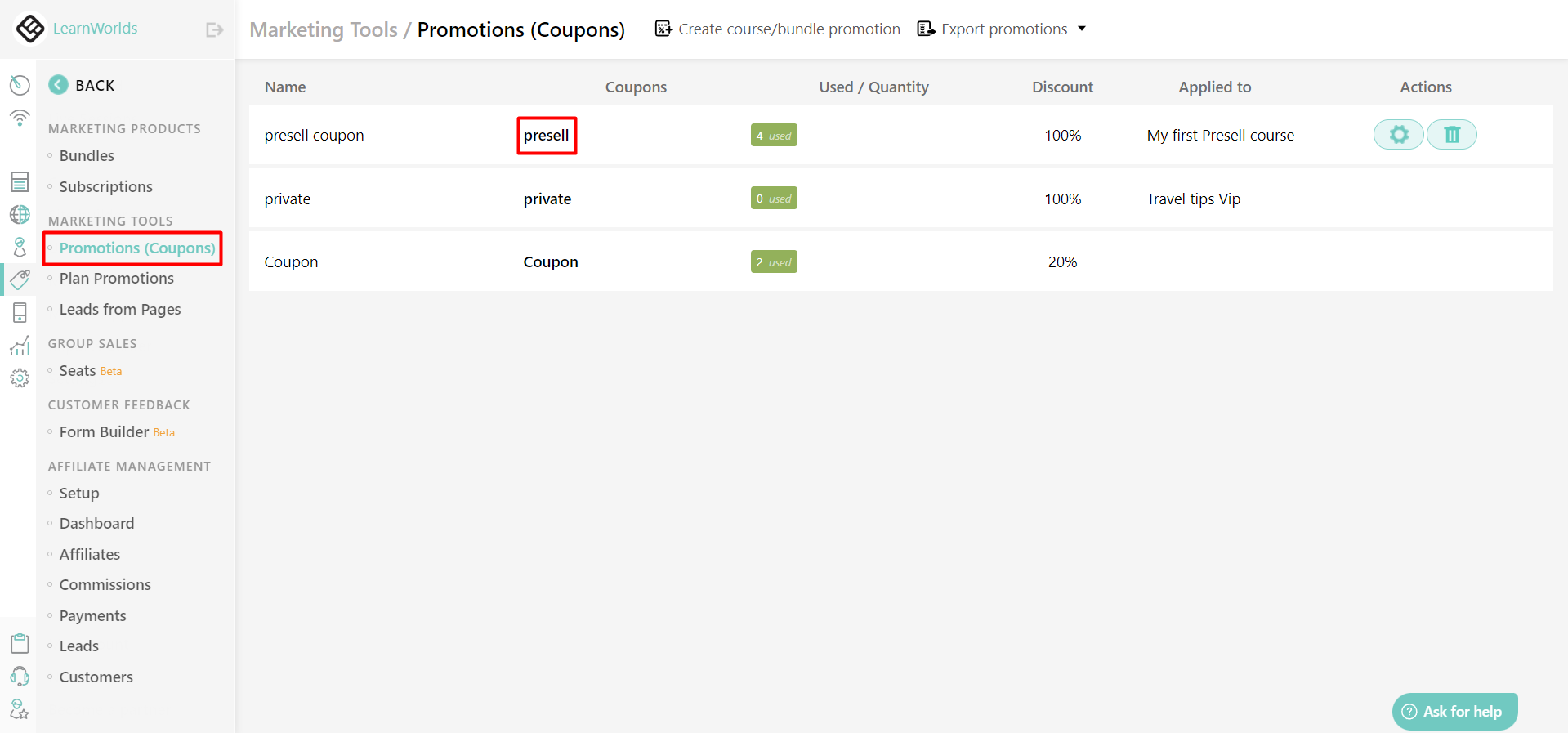Click Create course/bundle promotion
Screen dimensions: 1568x733
777,29
